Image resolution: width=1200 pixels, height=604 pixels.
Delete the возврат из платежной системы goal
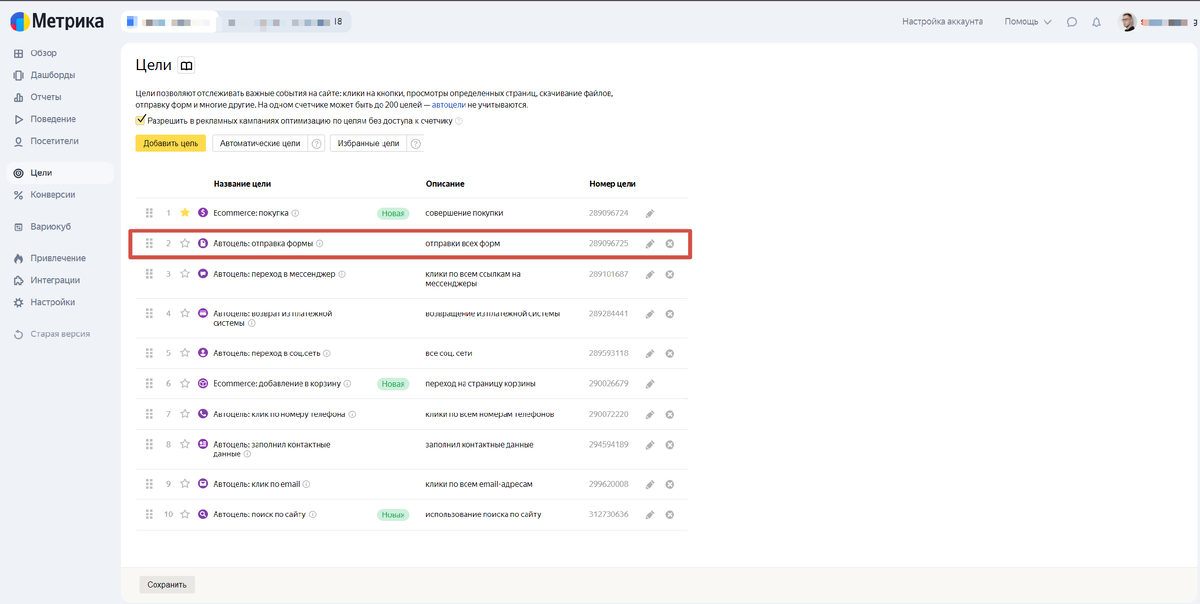670,314
